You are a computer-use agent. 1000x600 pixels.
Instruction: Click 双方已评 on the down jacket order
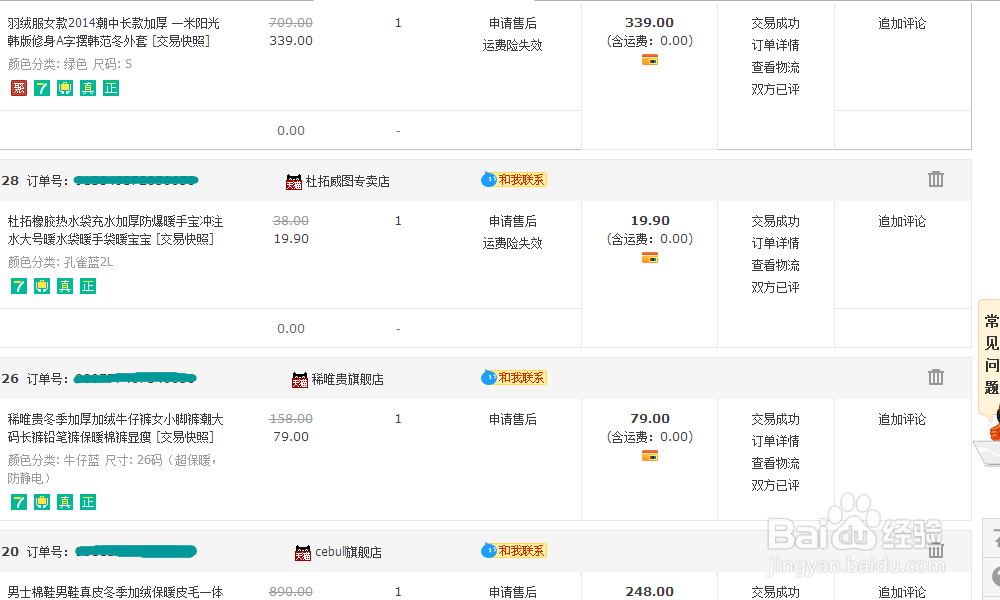pyautogui.click(x=775, y=89)
